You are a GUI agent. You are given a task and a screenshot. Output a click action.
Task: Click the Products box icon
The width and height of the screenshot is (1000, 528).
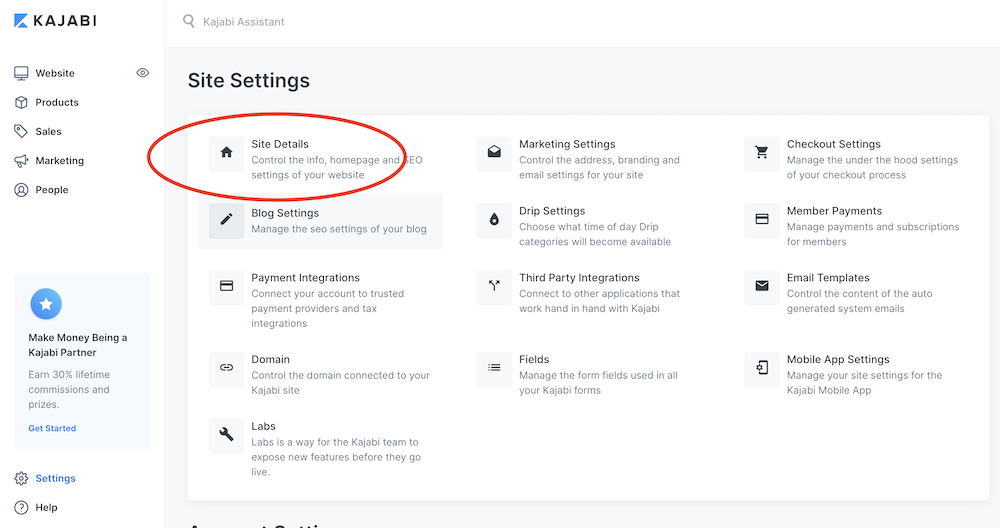click(x=21, y=102)
